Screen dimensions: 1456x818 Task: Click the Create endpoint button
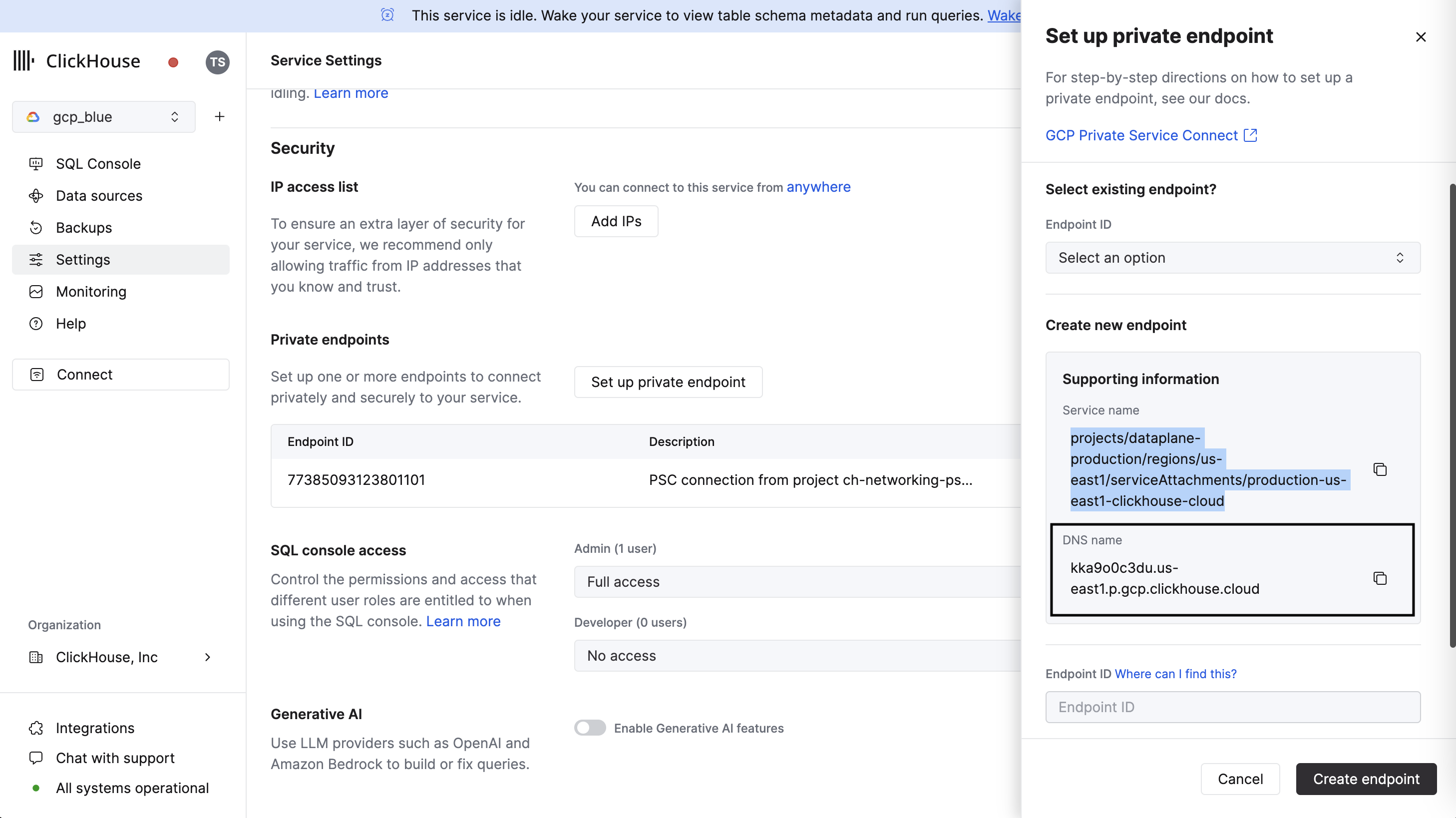pos(1366,779)
